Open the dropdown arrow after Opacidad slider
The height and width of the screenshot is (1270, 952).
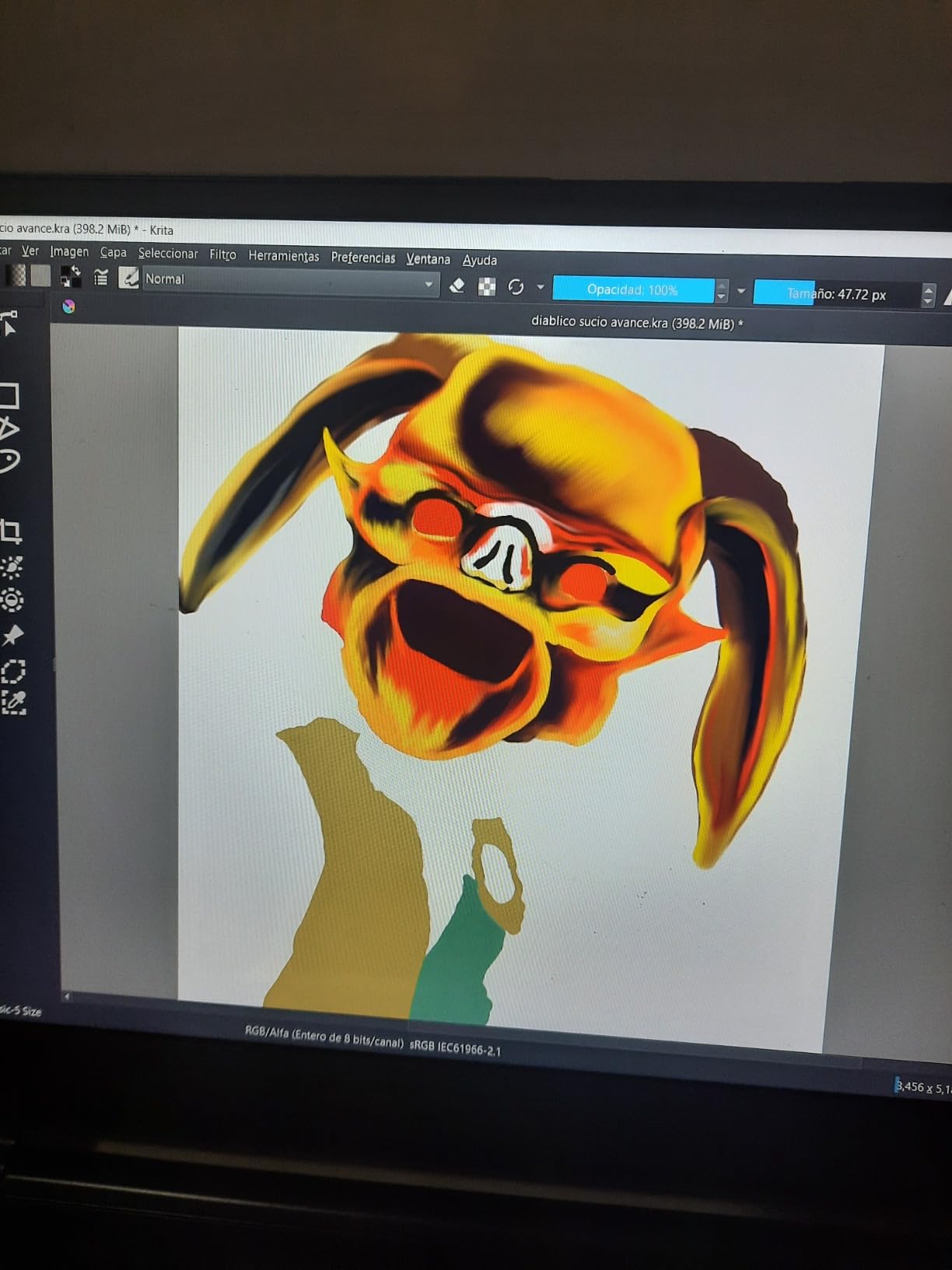(x=741, y=291)
